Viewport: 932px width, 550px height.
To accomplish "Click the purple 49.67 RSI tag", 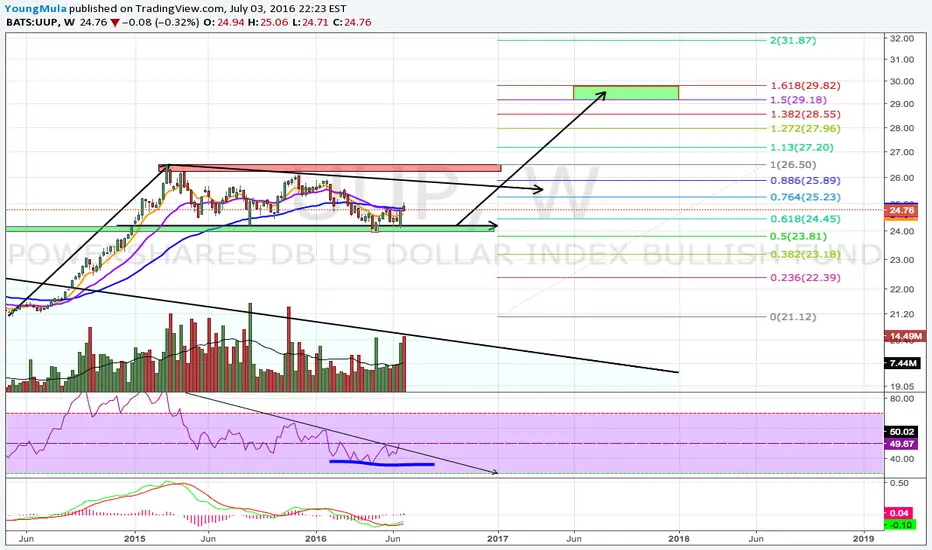I will (901, 444).
